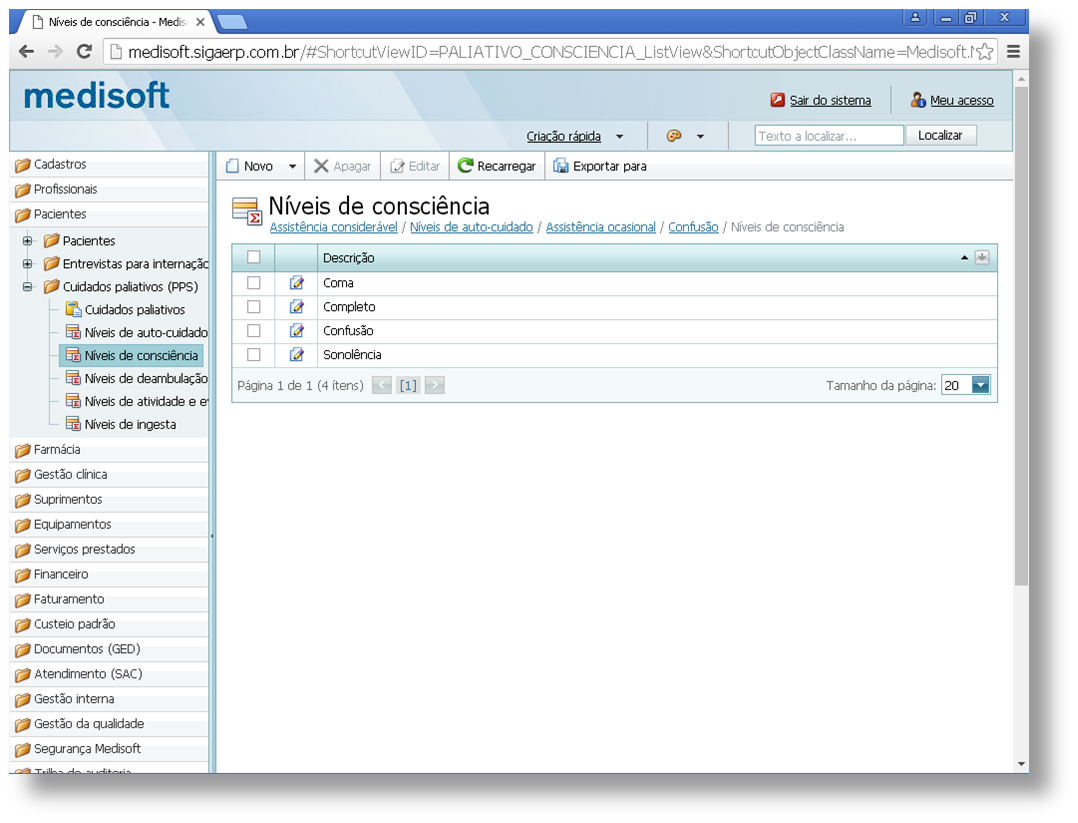
Task: Click the column chooser icon in the Descrição header
Action: [x=982, y=257]
